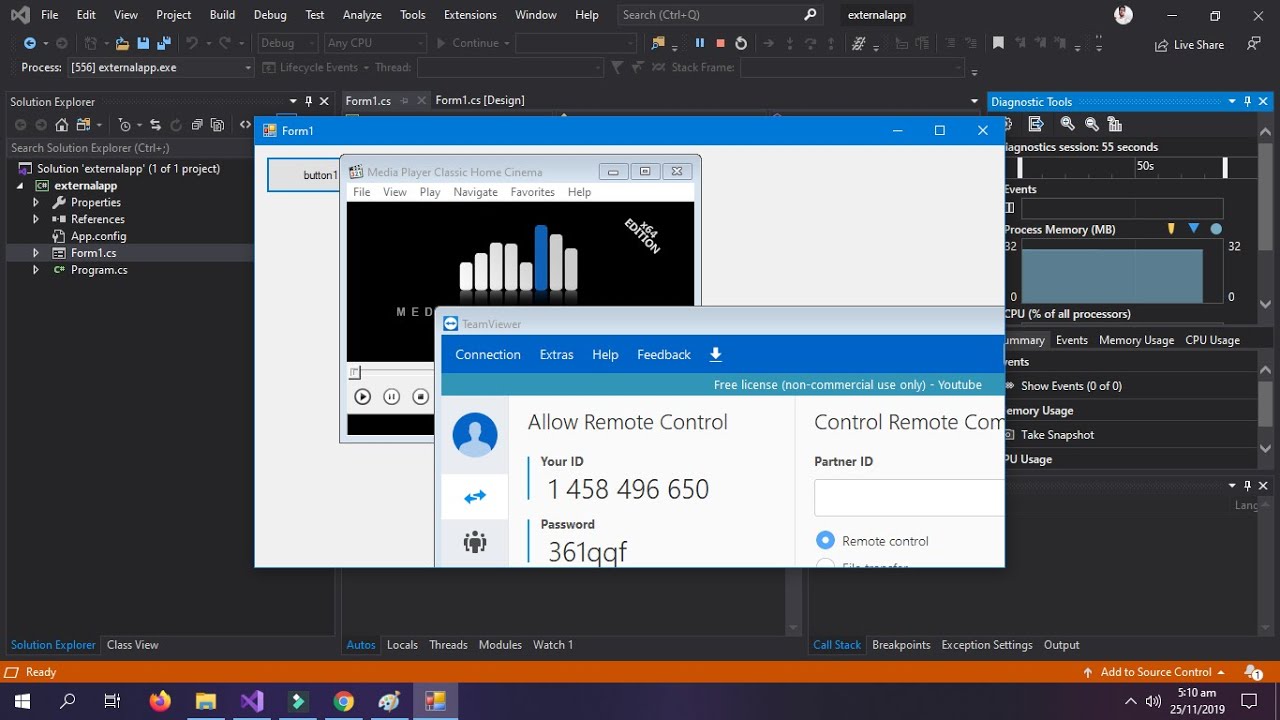1280x720 pixels.
Task: Open the Favorites menu in Media Player Classic
Action: tap(532, 192)
